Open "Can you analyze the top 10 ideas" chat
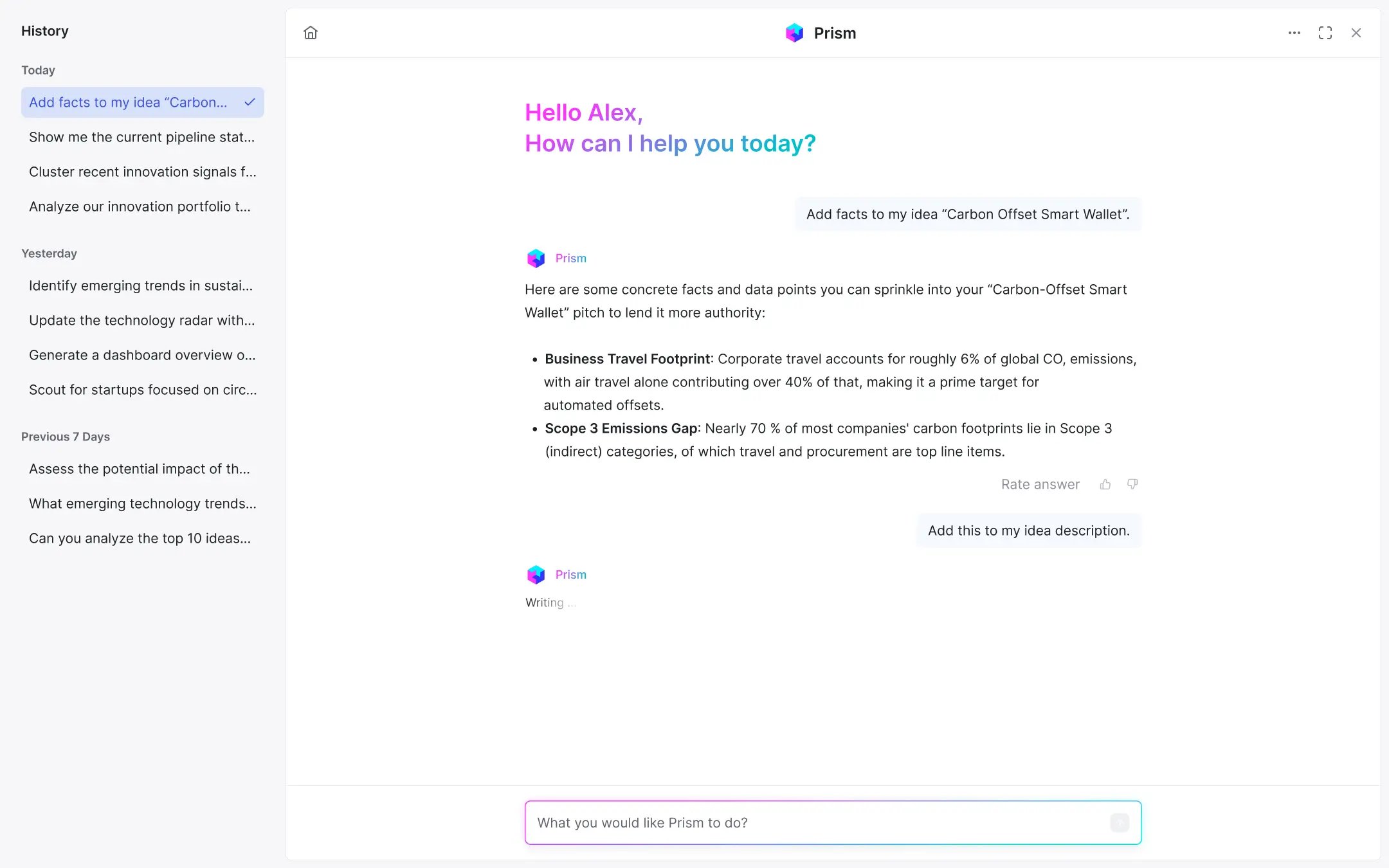Viewport: 1389px width, 868px height. [x=140, y=538]
